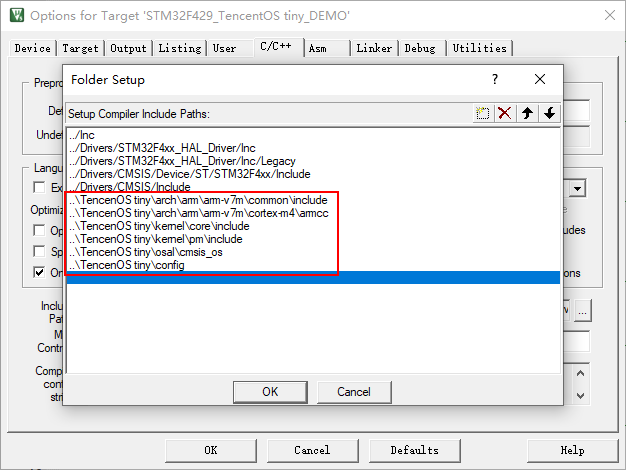Open the Debug tab
This screenshot has width=626, height=470.
420,48
